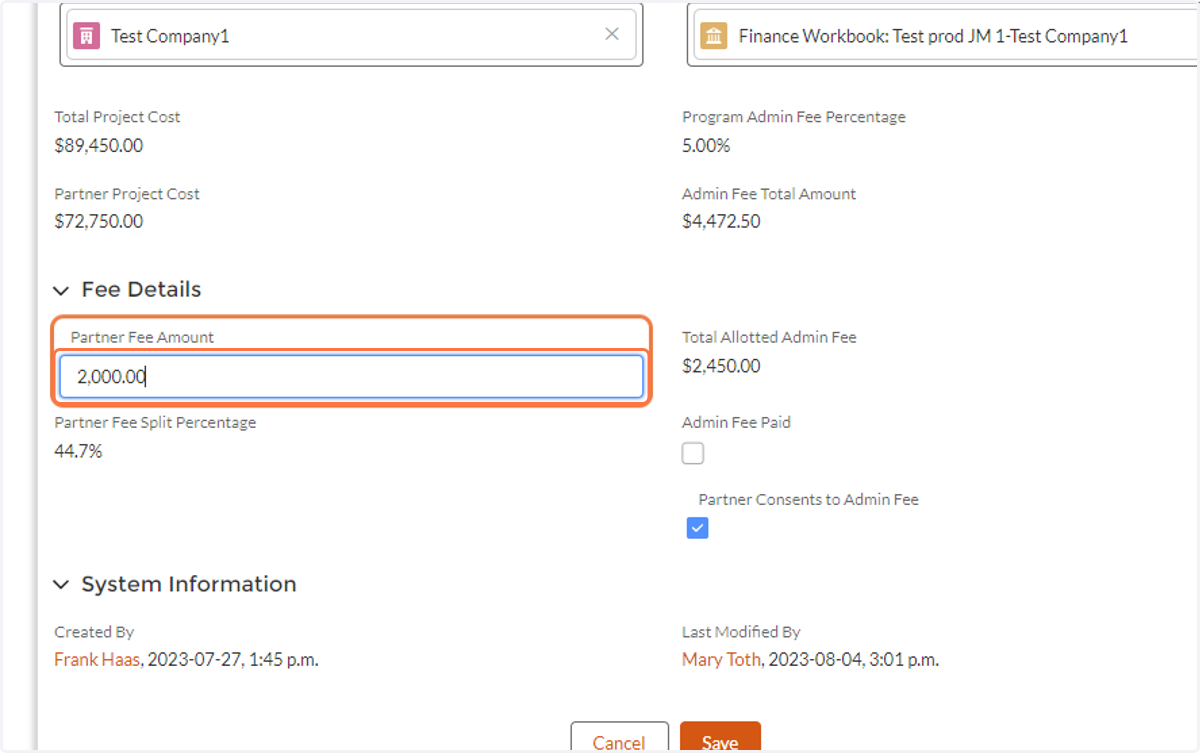Click the Partner Fee Split Percentage label
The image size is (1200, 753).
coord(155,423)
